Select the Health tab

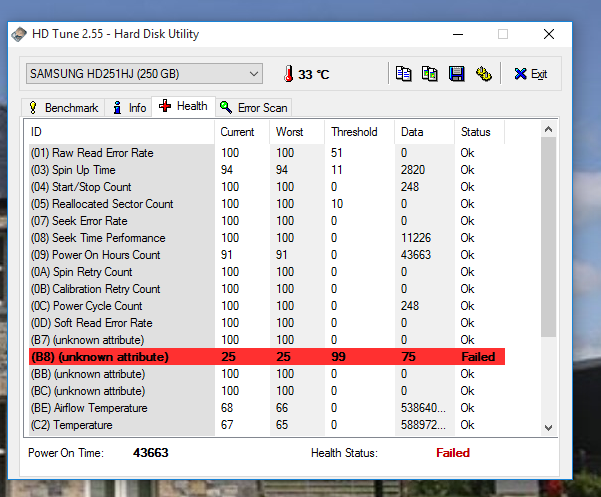[x=183, y=106]
